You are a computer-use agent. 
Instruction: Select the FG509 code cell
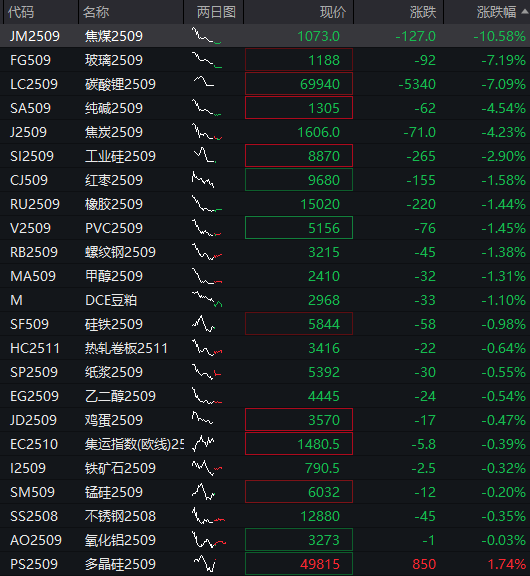tap(30, 60)
